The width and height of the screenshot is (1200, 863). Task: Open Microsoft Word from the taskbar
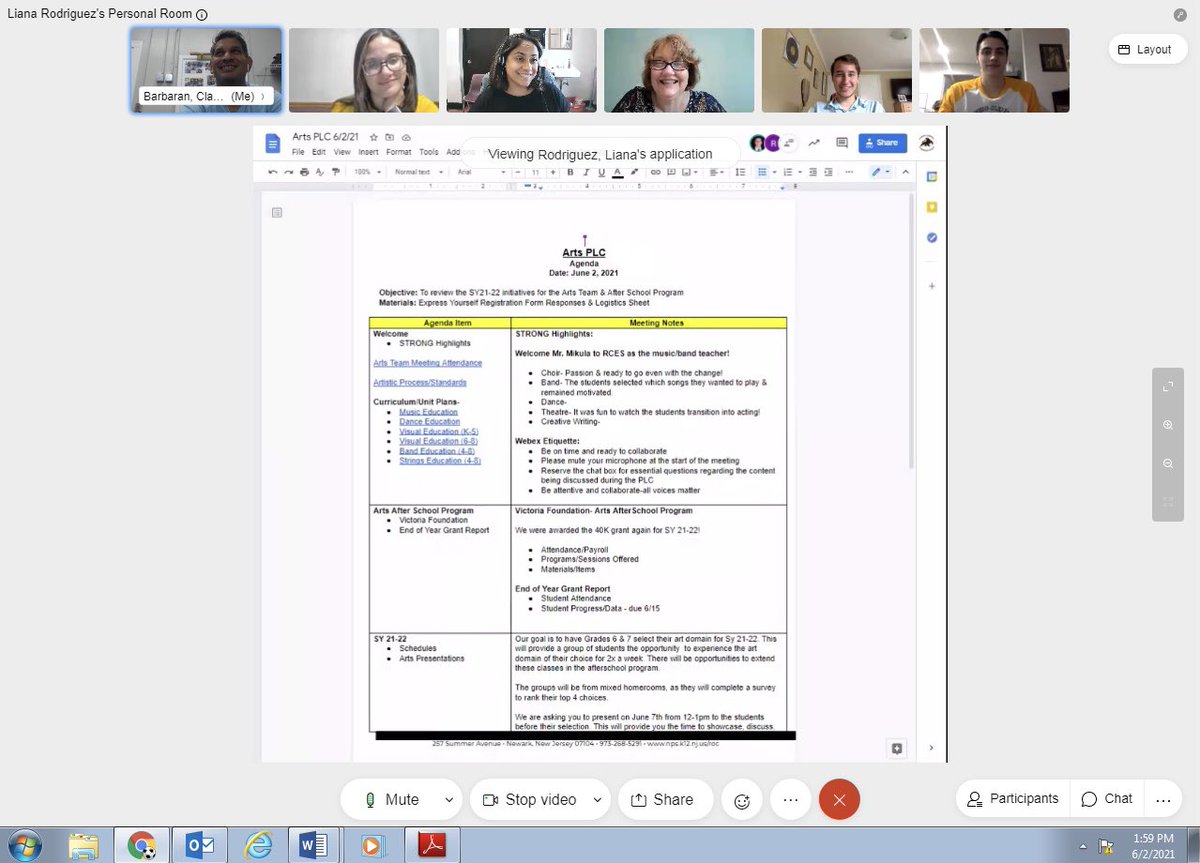point(314,845)
